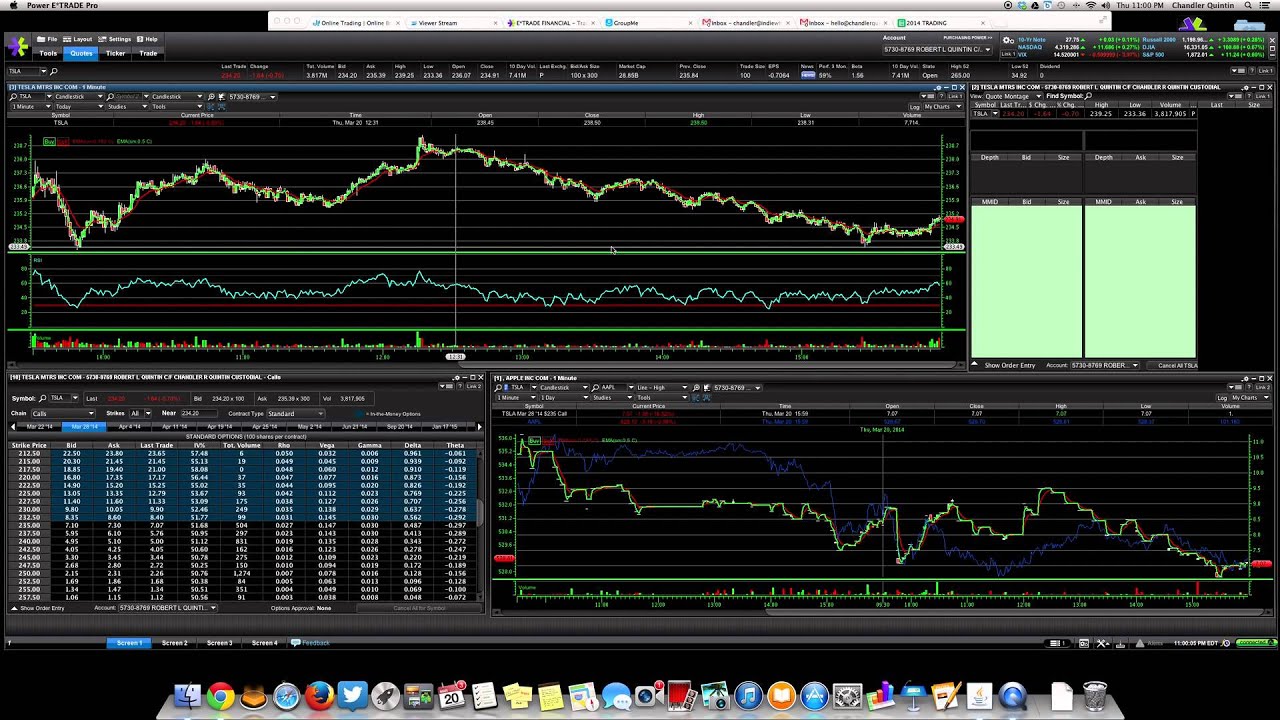1280x720 pixels.
Task: Switch to Screen 2
Action: 174,643
